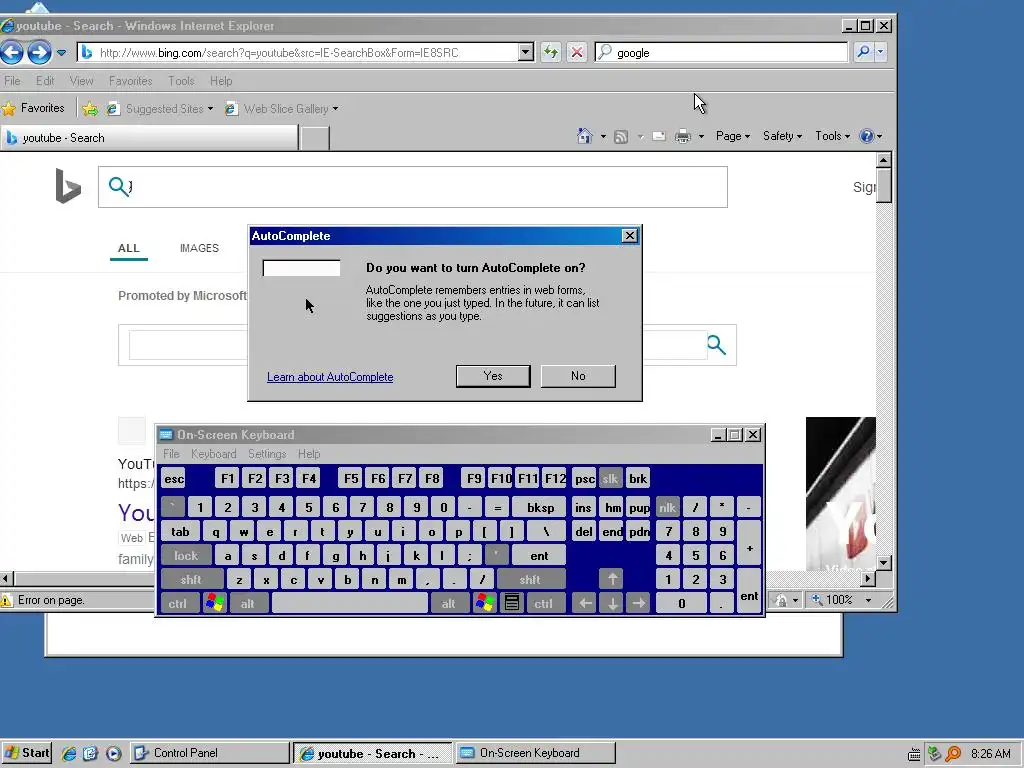Click the left Windows logo key
The image size is (1024, 768).
(x=214, y=603)
